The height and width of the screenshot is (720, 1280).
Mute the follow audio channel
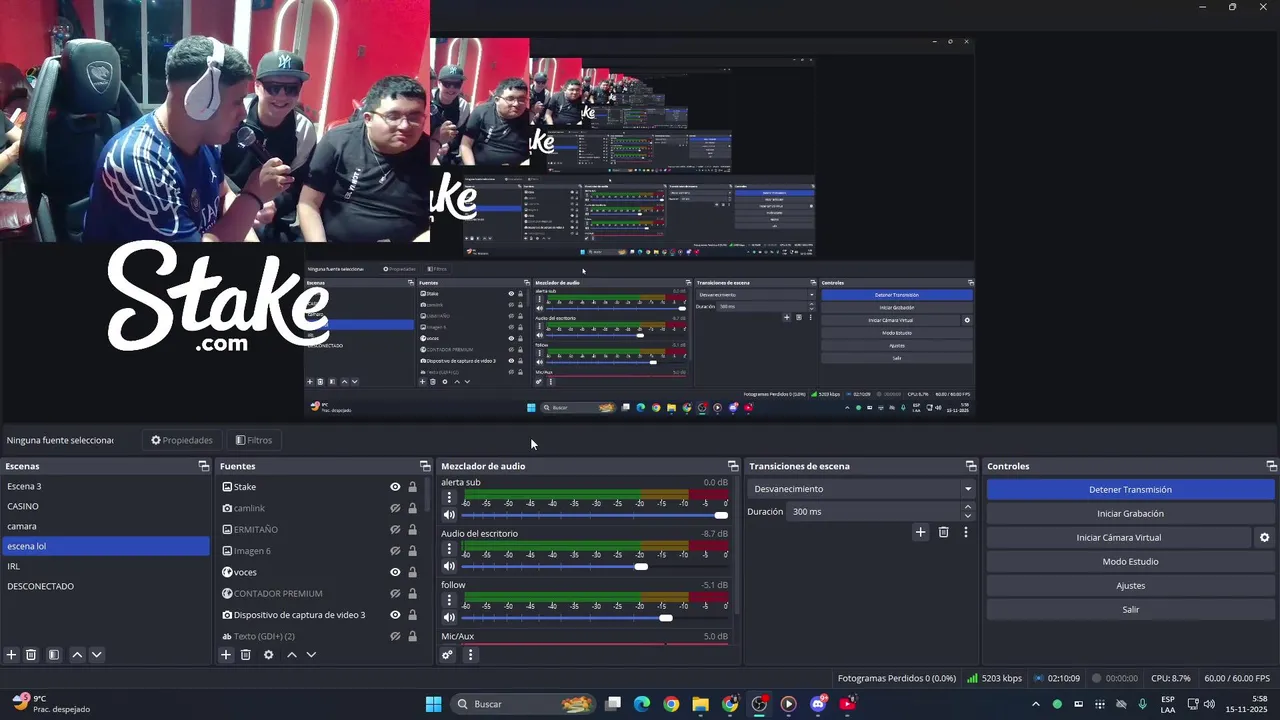pyautogui.click(x=449, y=618)
